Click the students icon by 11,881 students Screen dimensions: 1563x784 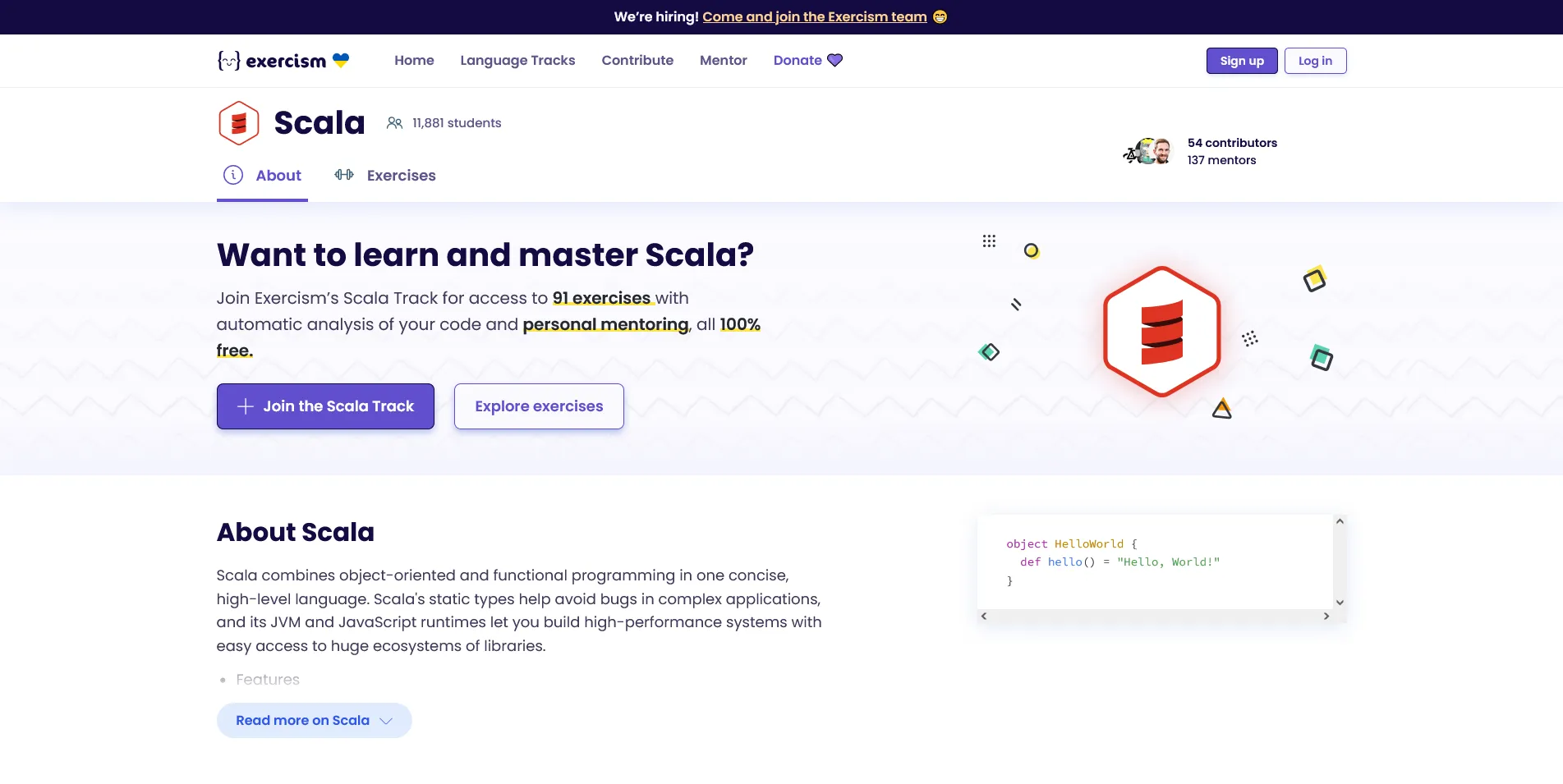[x=395, y=123]
